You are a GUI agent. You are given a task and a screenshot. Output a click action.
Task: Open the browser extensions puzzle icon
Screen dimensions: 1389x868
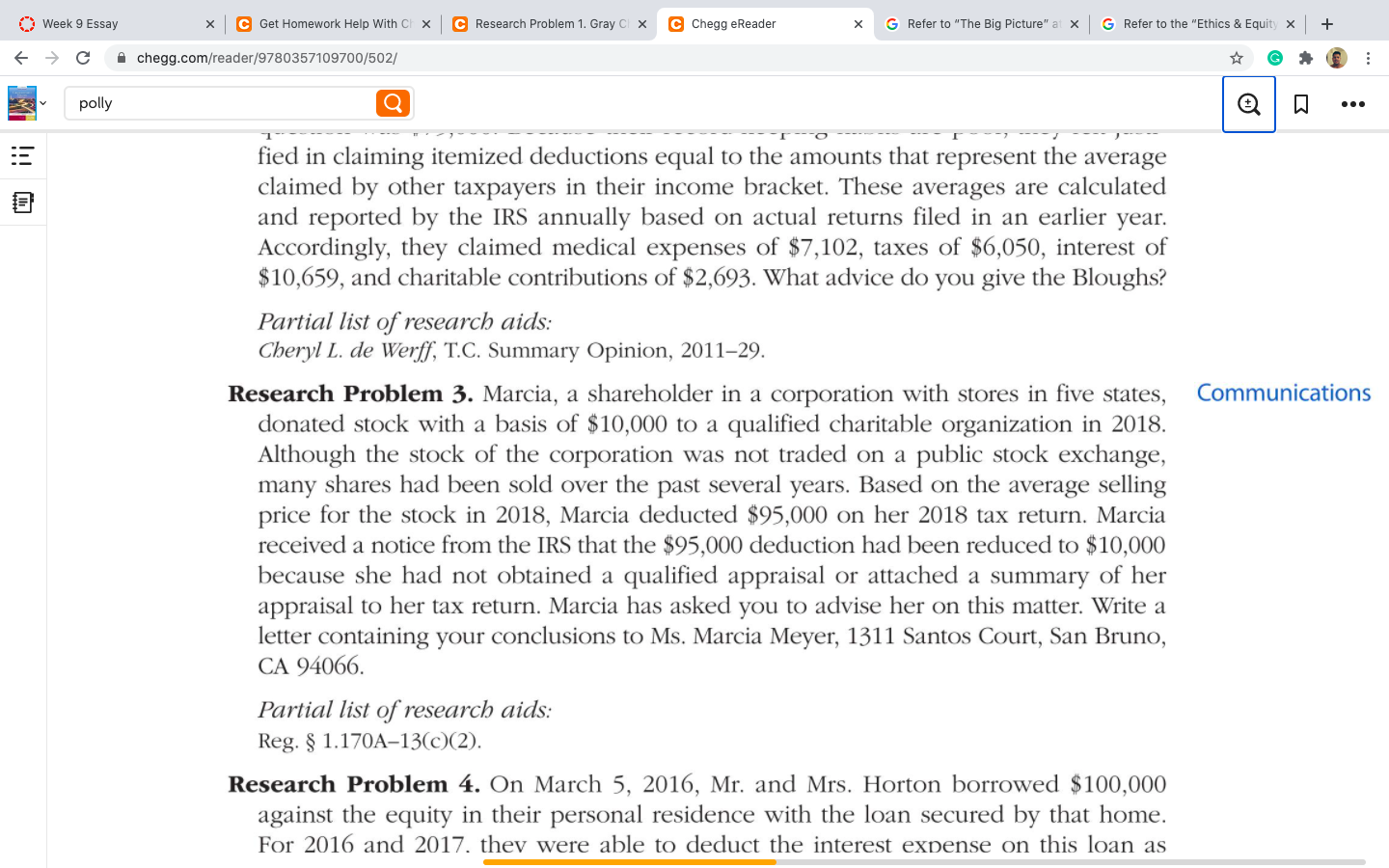point(1306,58)
